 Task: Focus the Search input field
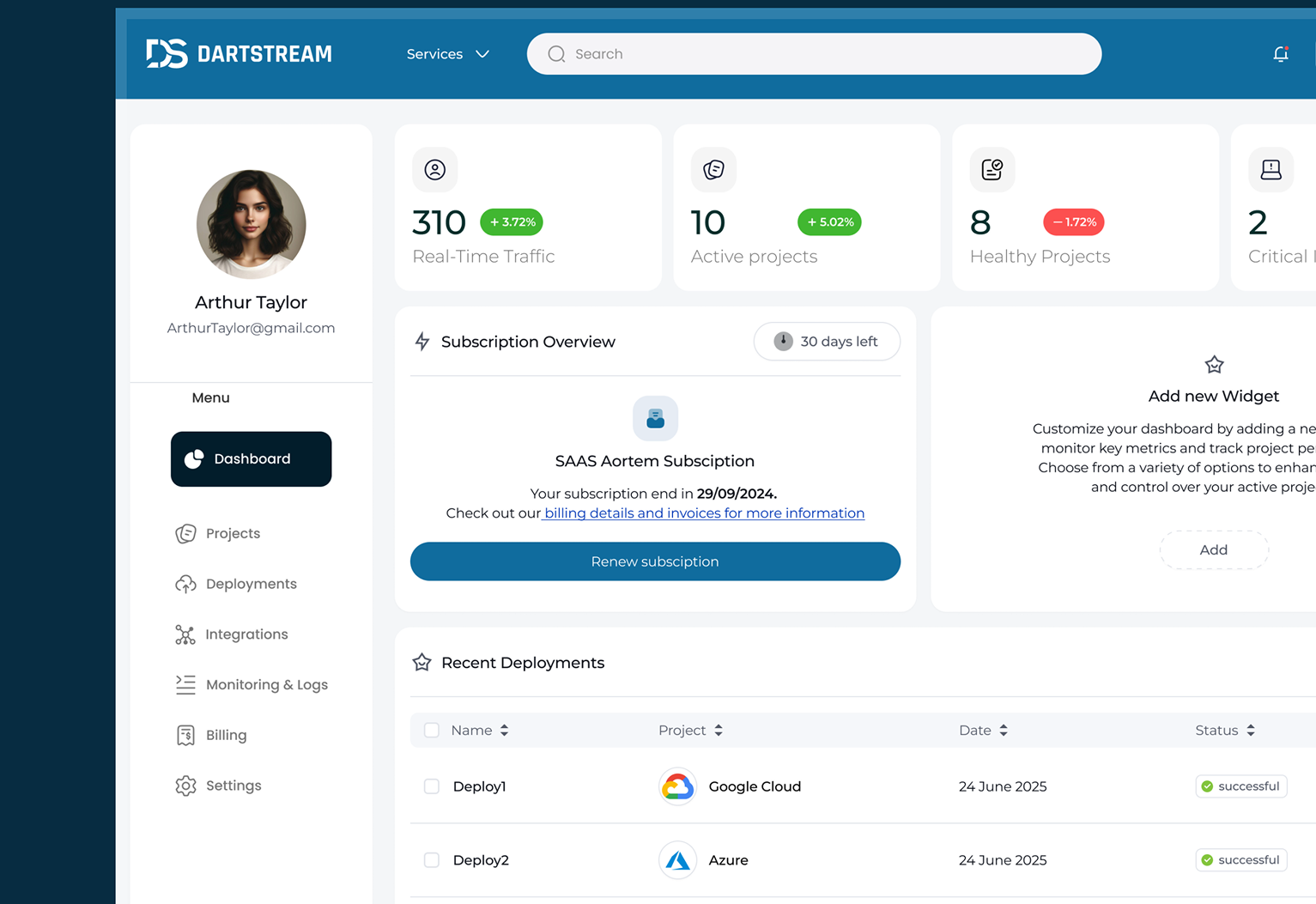click(x=824, y=54)
